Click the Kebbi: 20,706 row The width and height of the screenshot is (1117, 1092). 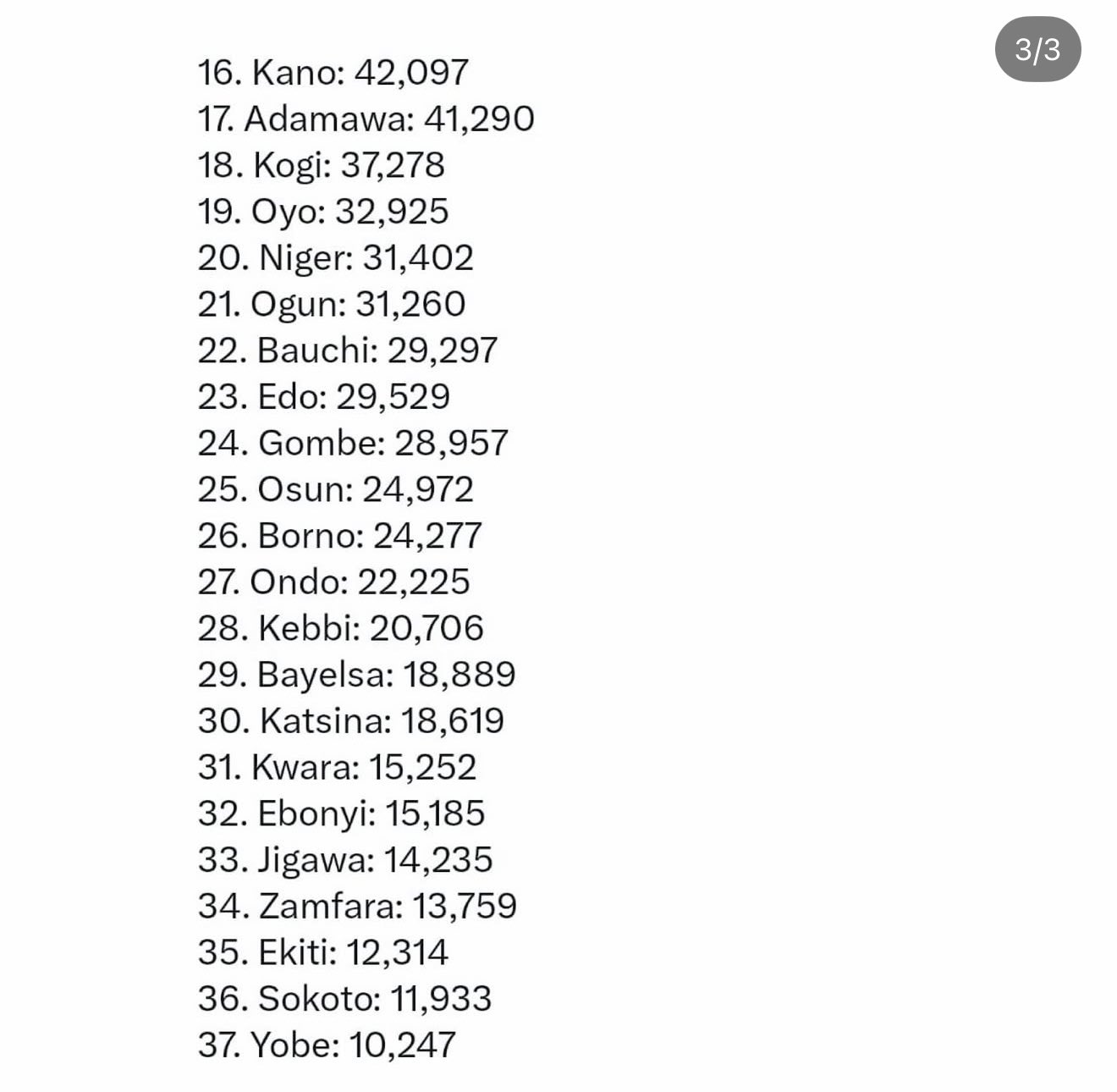341,628
